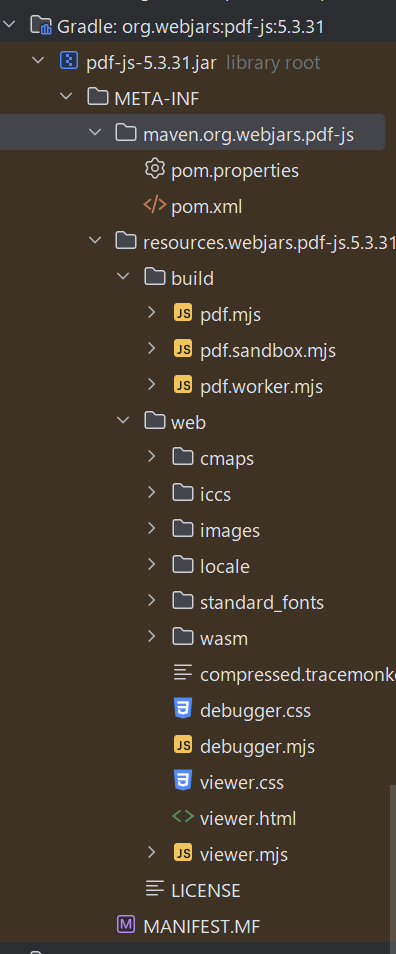Click the LICENSE text file icon
The width and height of the screenshot is (396, 954).
[155, 888]
